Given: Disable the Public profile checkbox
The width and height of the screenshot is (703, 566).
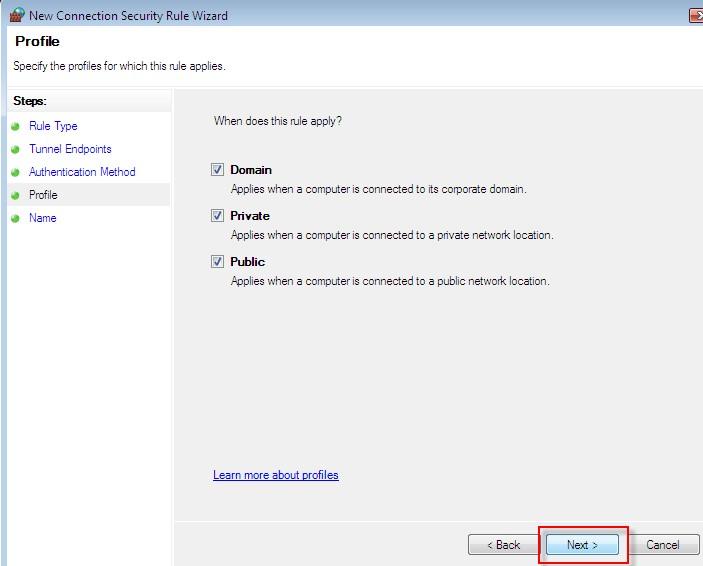Looking at the screenshot, I should pos(217,262).
